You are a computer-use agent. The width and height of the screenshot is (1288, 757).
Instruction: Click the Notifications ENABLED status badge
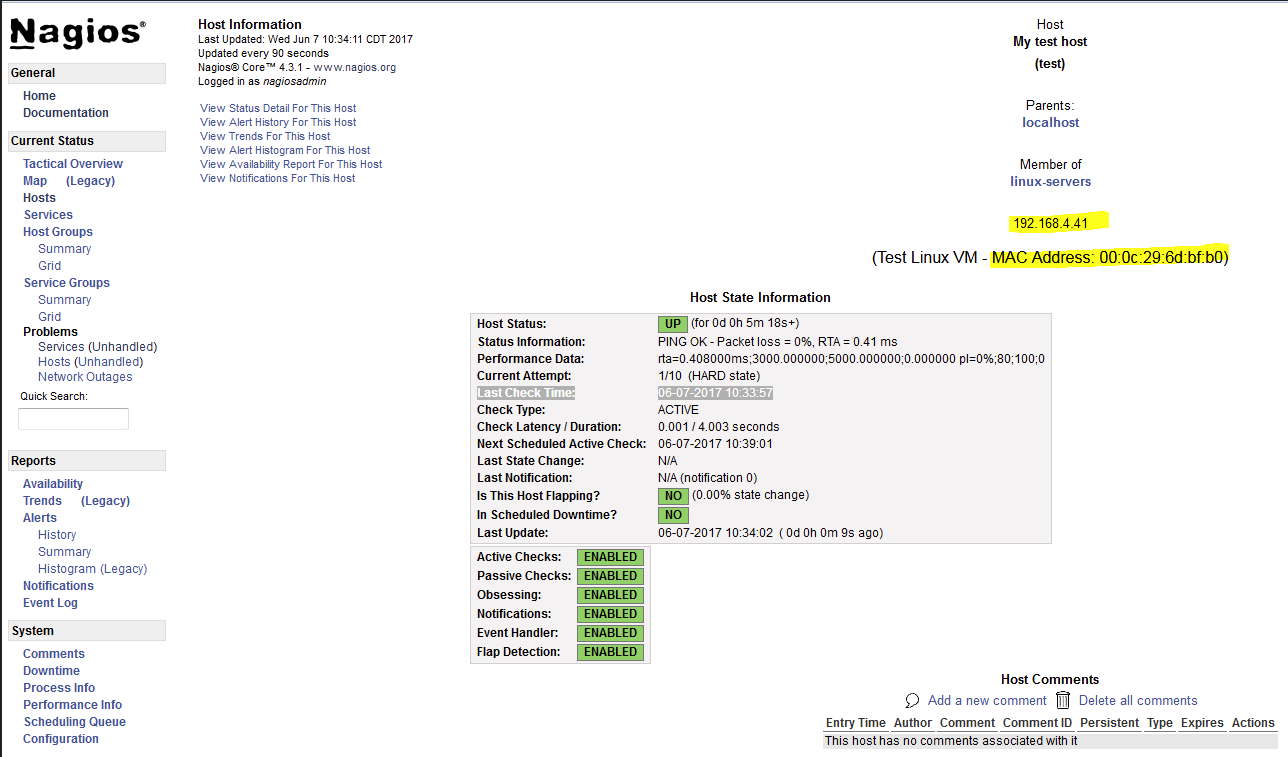pyautogui.click(x=610, y=614)
